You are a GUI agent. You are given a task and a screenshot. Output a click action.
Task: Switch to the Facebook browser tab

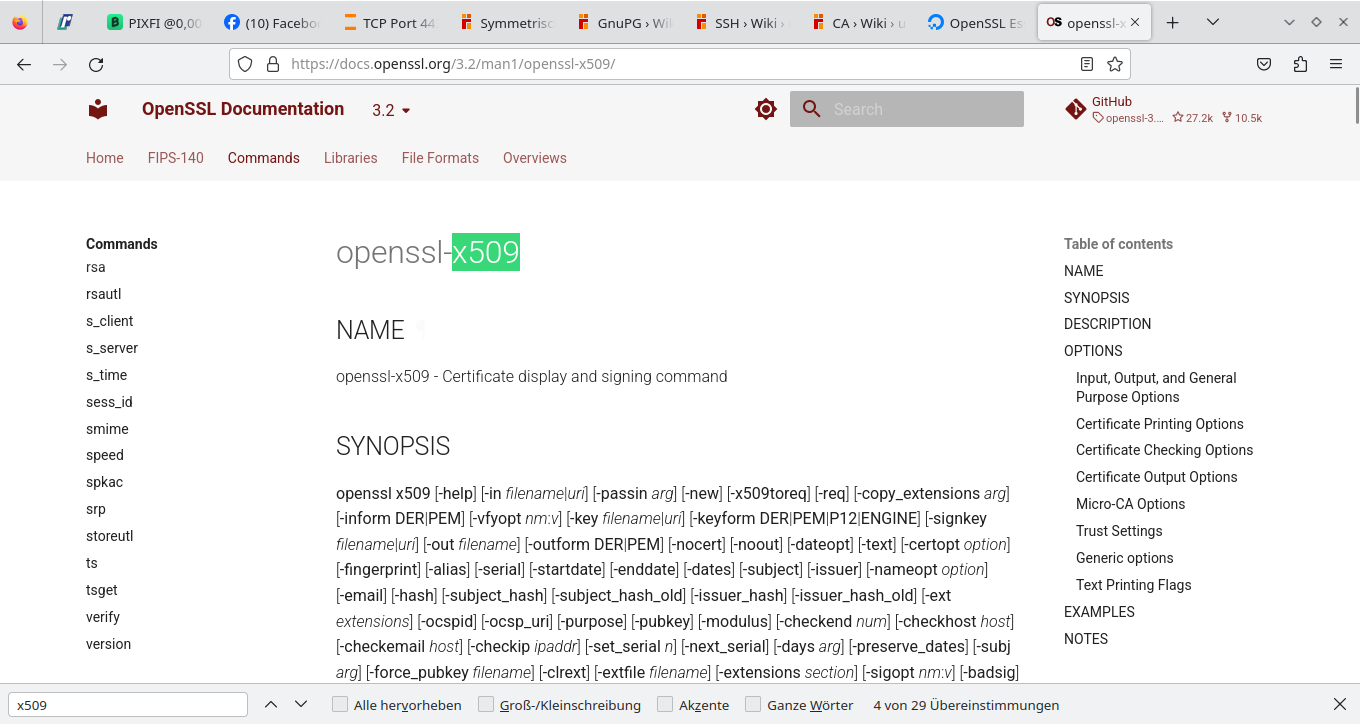[271, 21]
